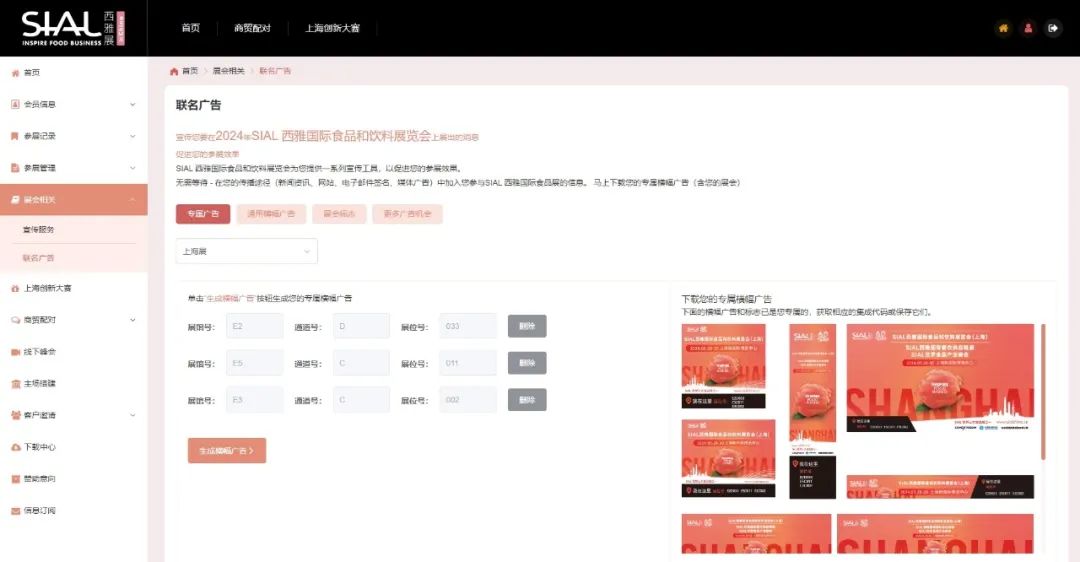
Task: Switch to the 更多广告机会 tab
Action: coord(407,214)
